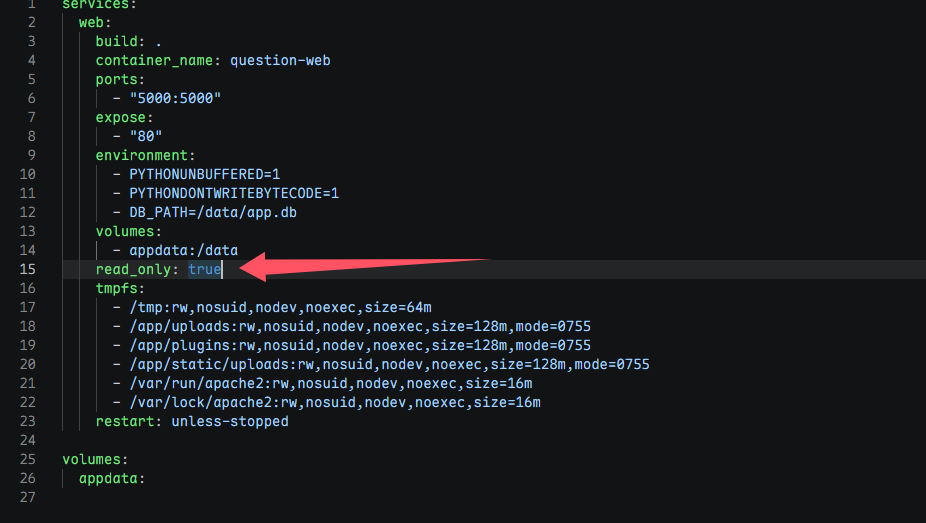Click the /var/lock/apache2 tmpfs entry
This screenshot has width=926, height=523.
point(334,402)
